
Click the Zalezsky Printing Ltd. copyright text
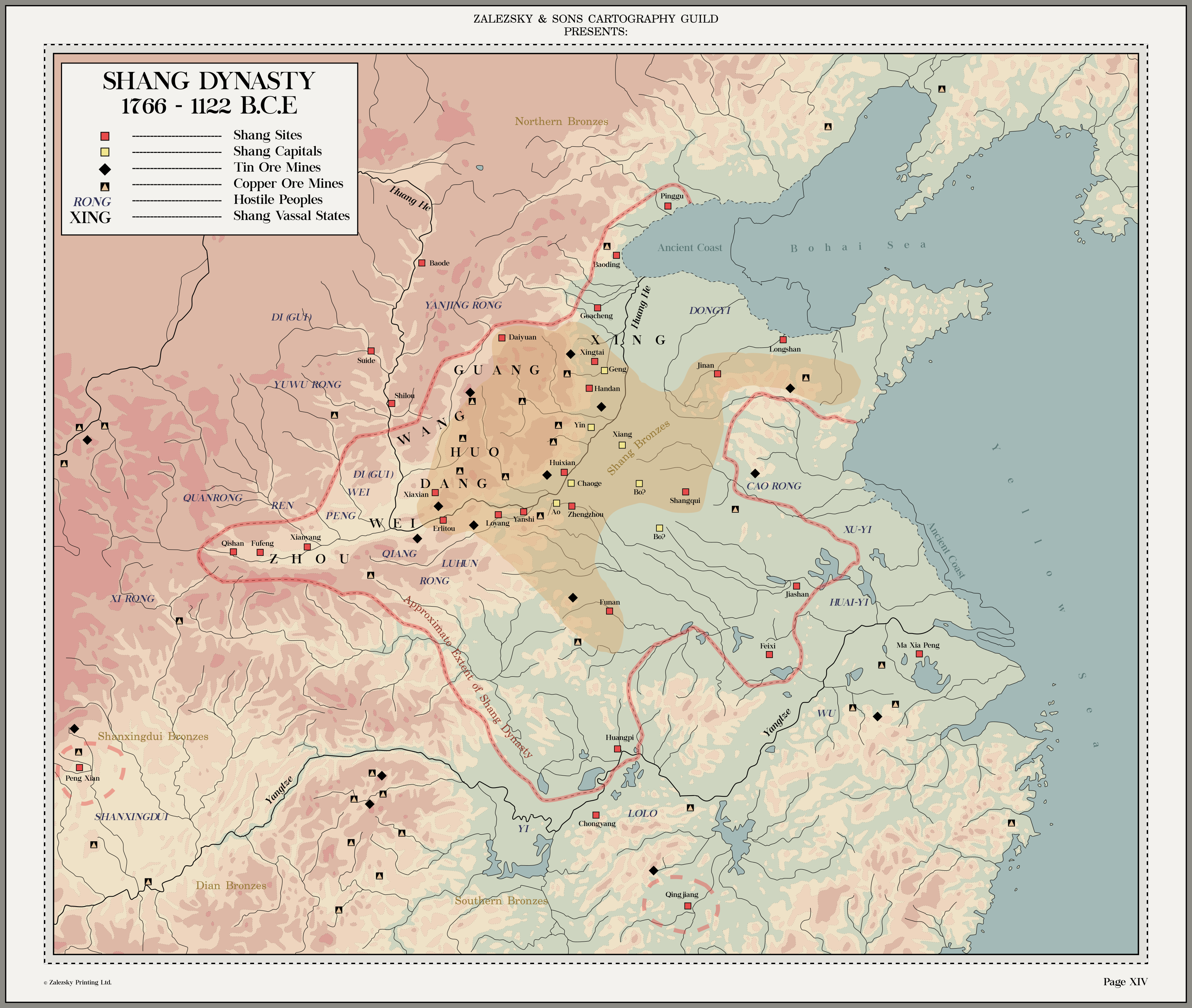78,982
